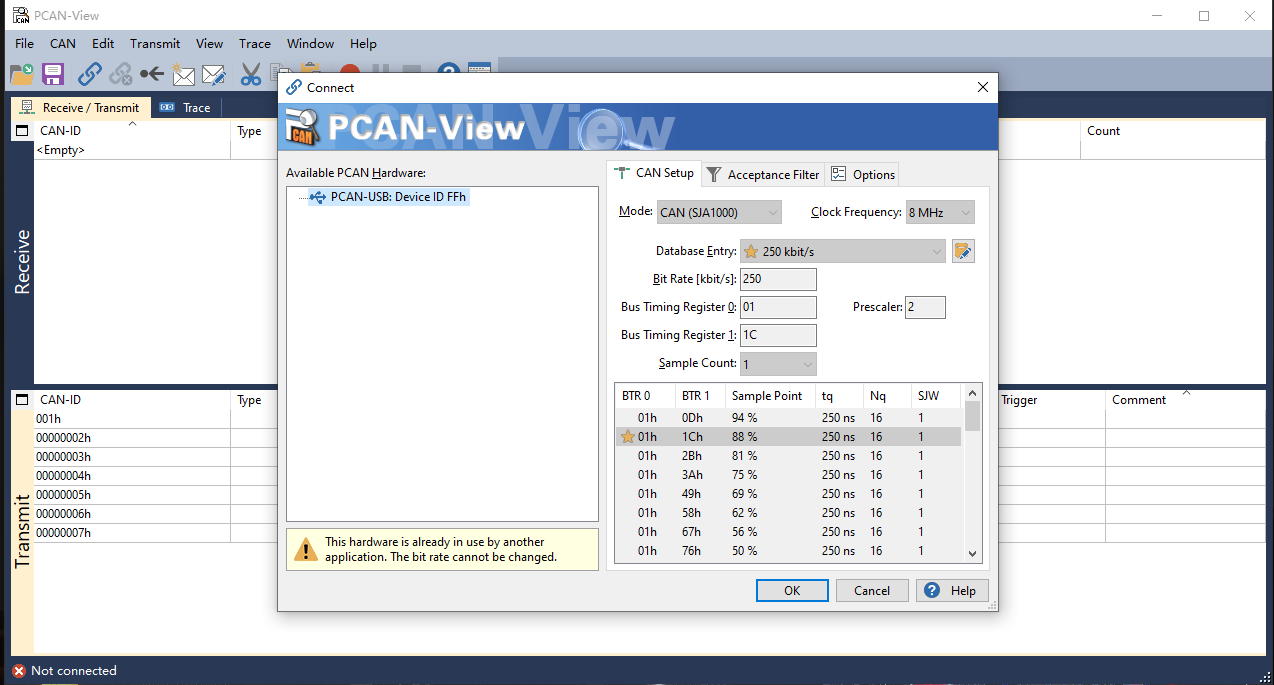Click Cancel in the Connect dialog
This screenshot has width=1274, height=685.
[872, 591]
